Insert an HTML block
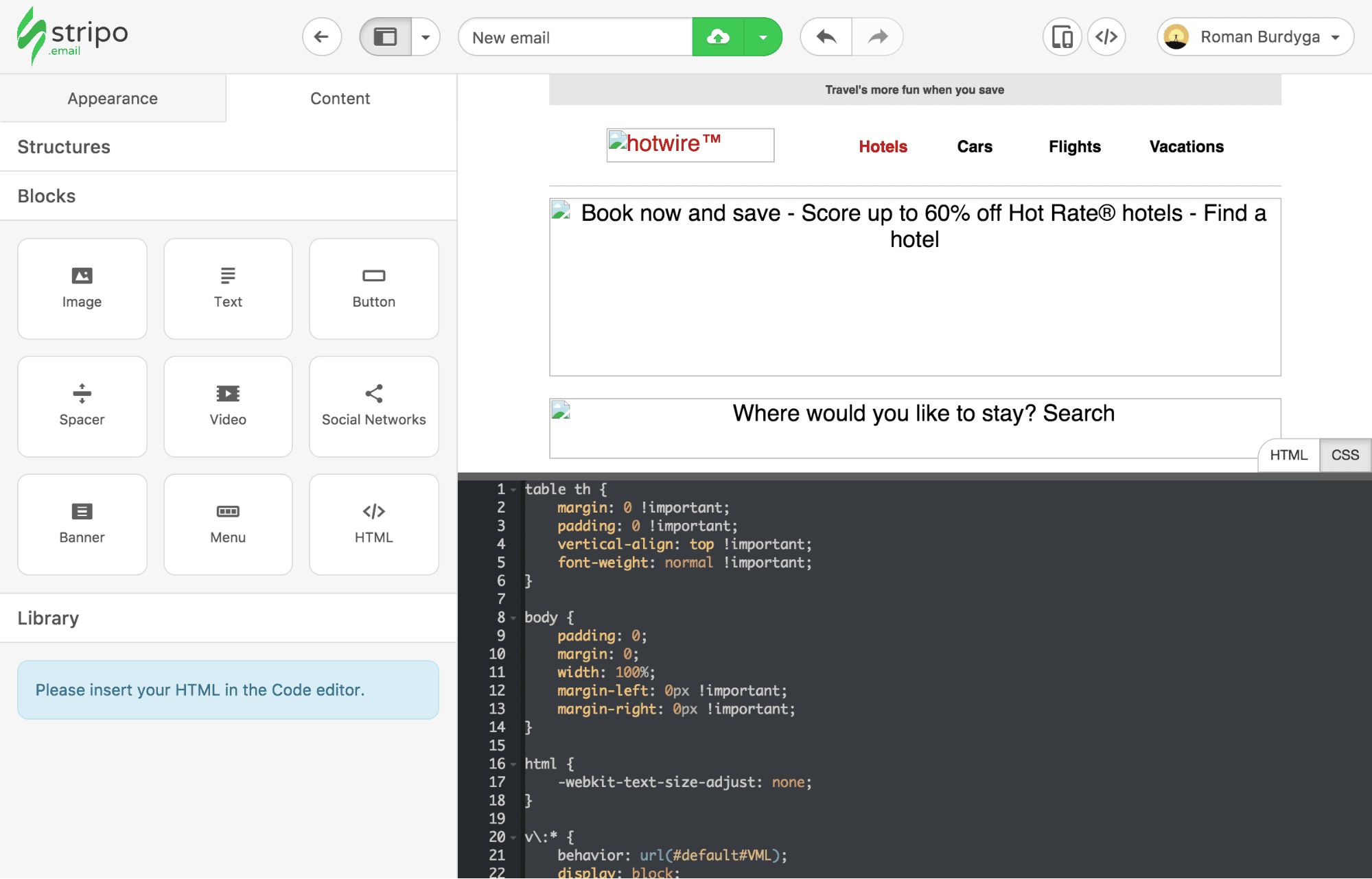 pos(373,524)
